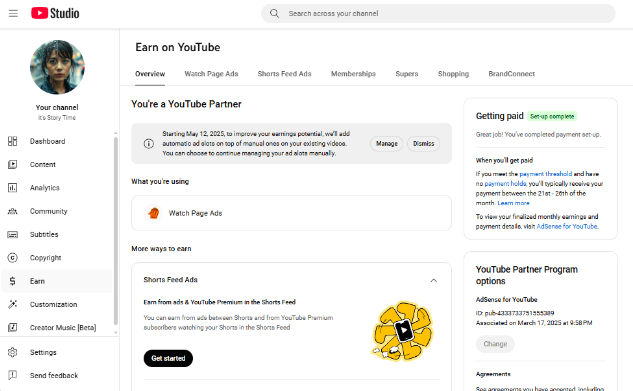Switch to the Overview tab
This screenshot has height=391, width=633.
coord(150,74)
